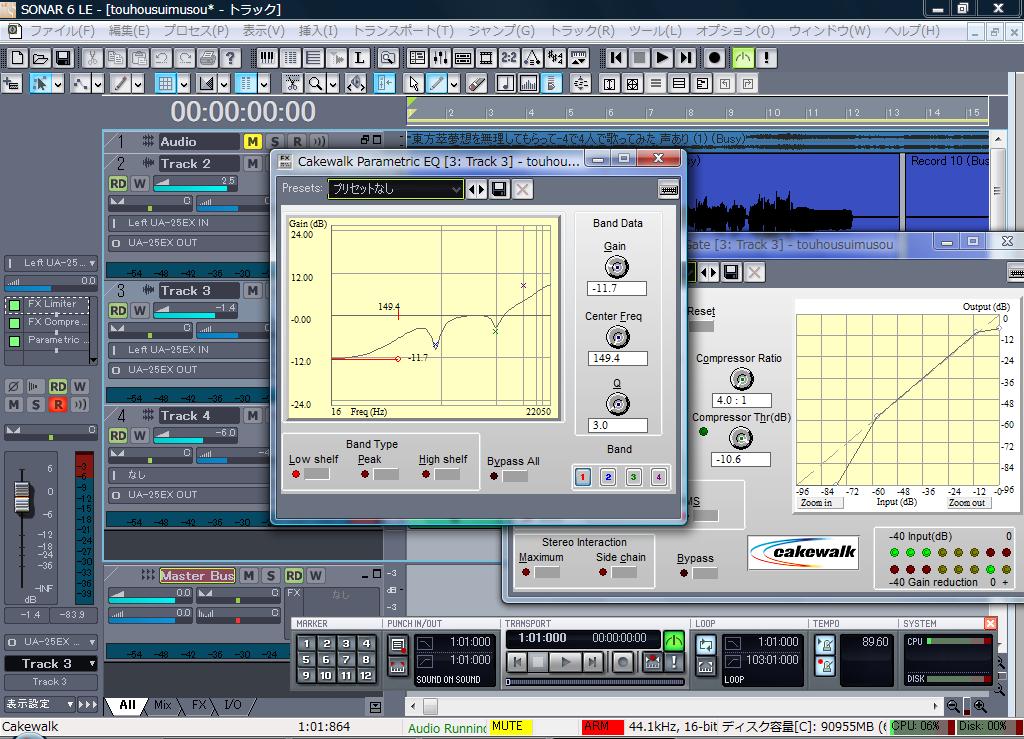Click Zoom out on compressor graph
This screenshot has height=739, width=1024.
click(x=967, y=503)
